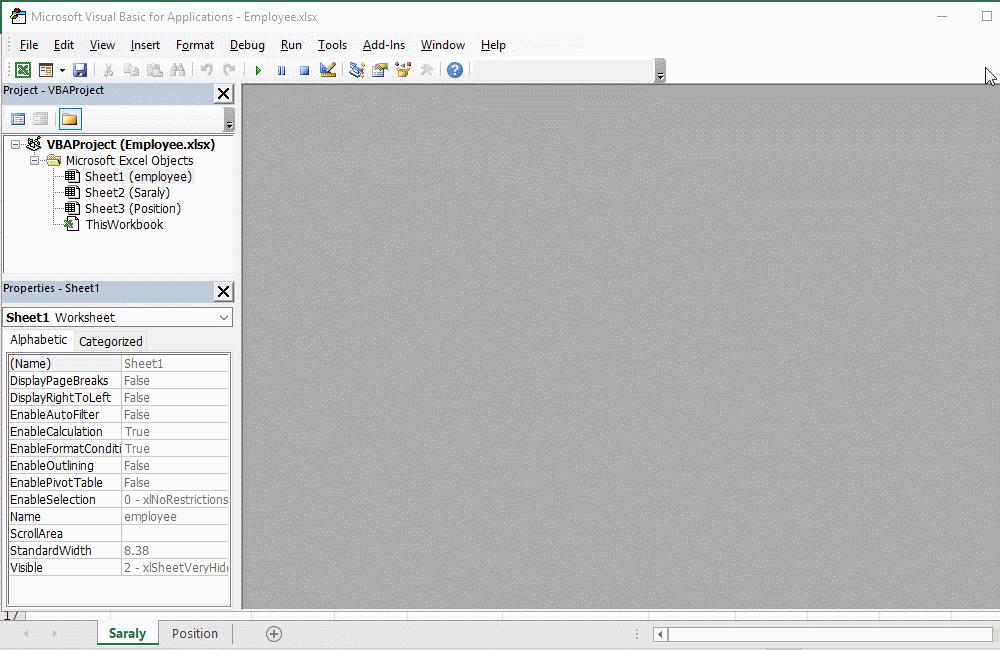Select VBAProject (Employee.xlsx) root item
Viewport: 1000px width, 650px height.
[x=131, y=144]
